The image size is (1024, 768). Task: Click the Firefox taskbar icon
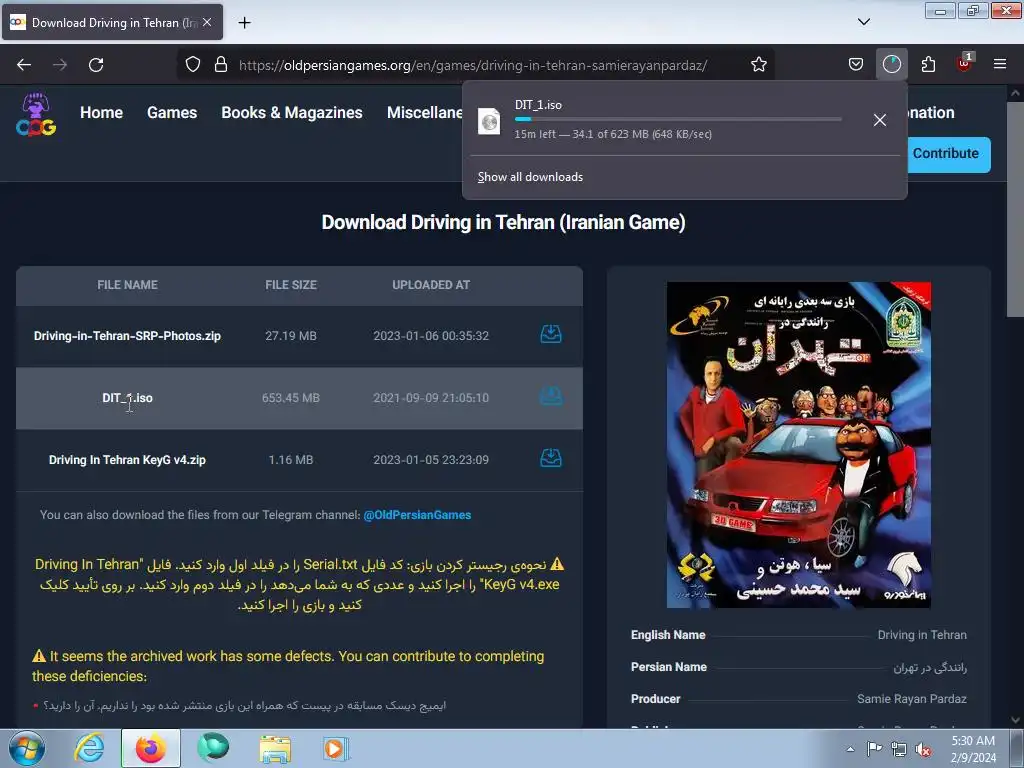point(151,748)
